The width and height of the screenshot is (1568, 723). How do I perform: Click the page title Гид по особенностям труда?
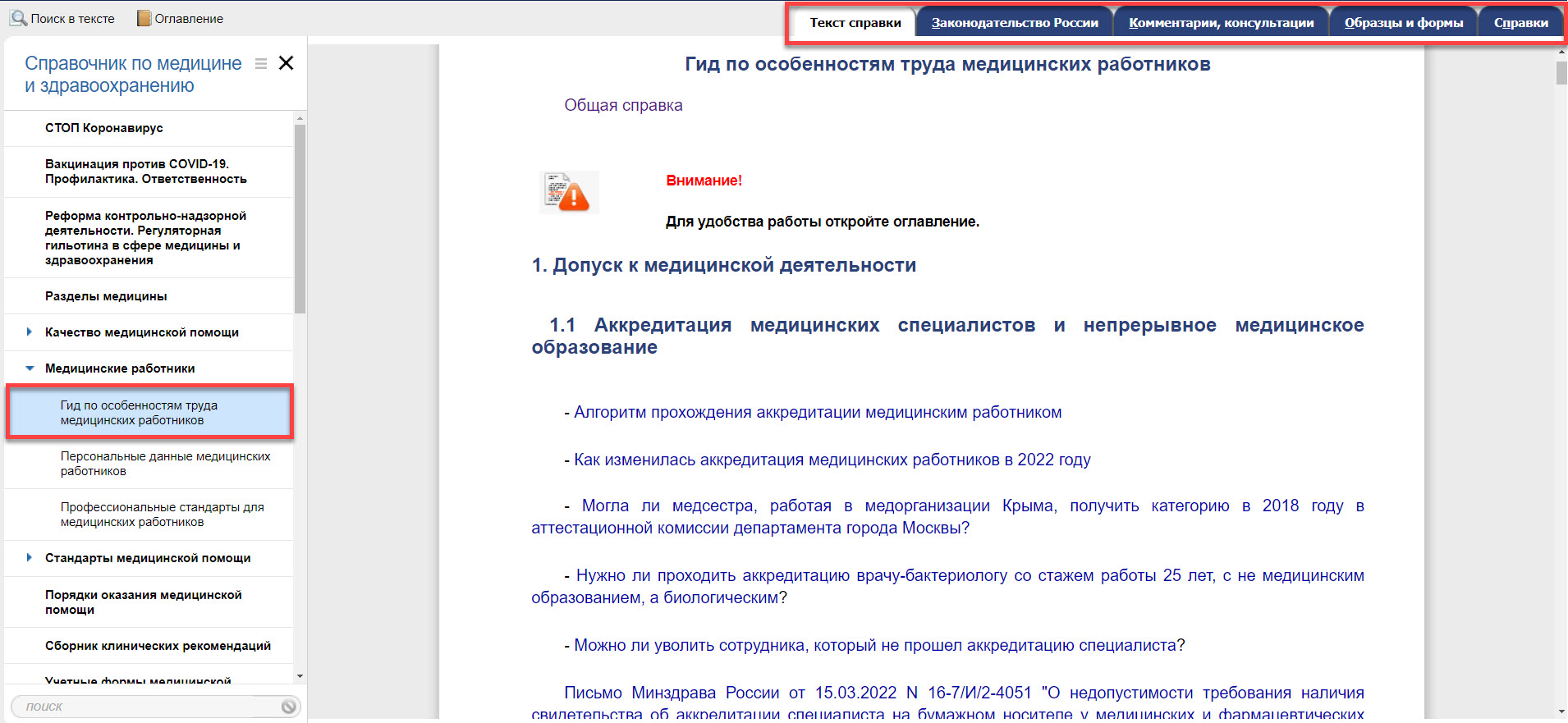click(947, 64)
